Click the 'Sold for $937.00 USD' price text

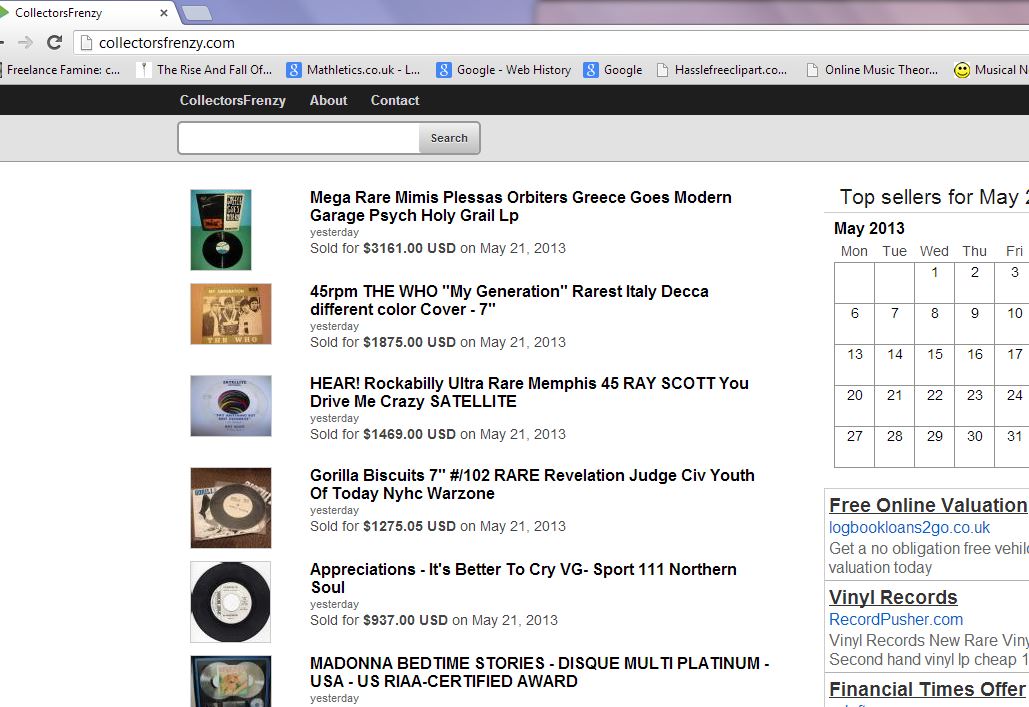(379, 620)
